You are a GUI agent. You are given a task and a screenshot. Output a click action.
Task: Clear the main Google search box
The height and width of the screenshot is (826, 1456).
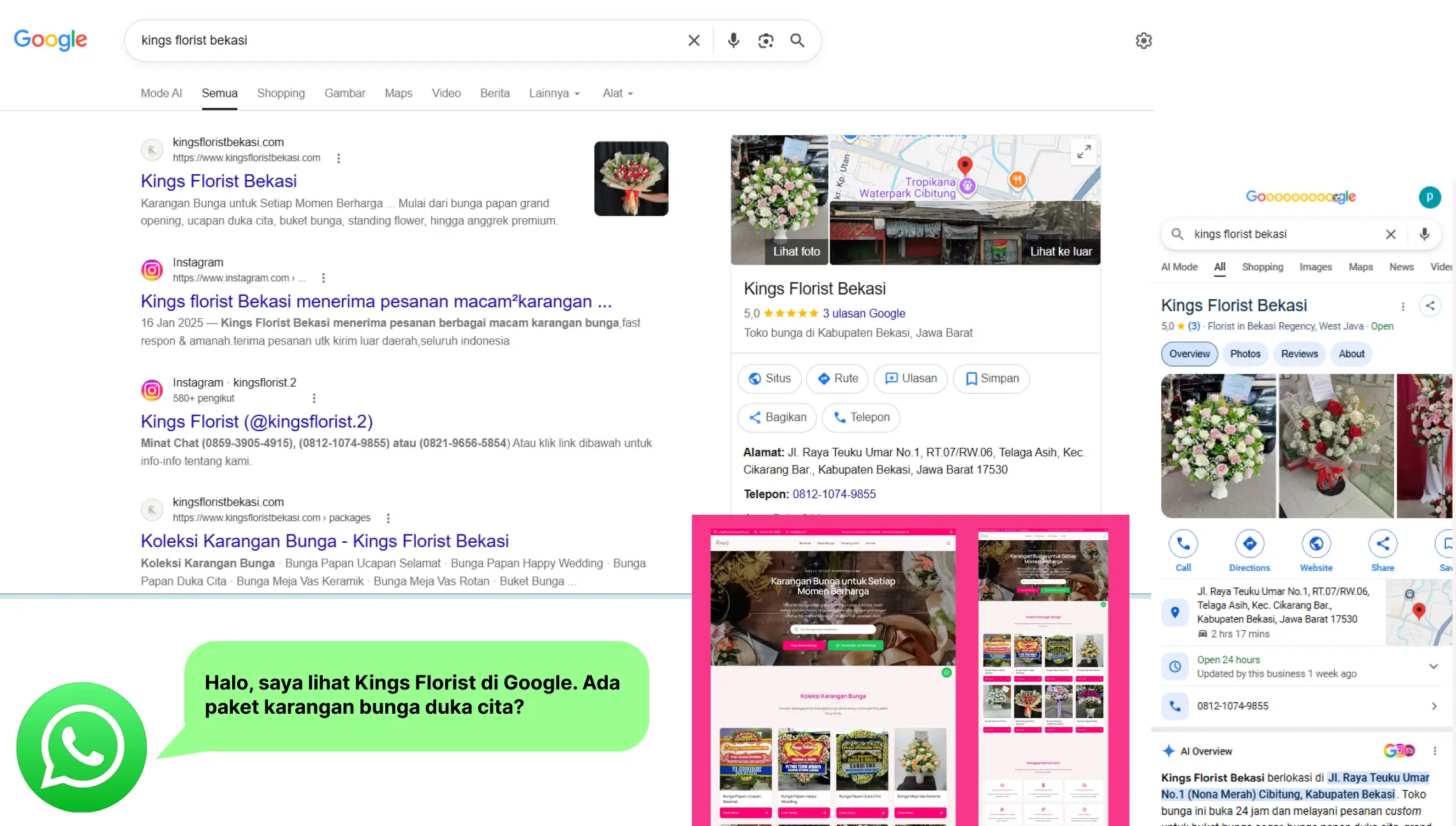point(694,41)
